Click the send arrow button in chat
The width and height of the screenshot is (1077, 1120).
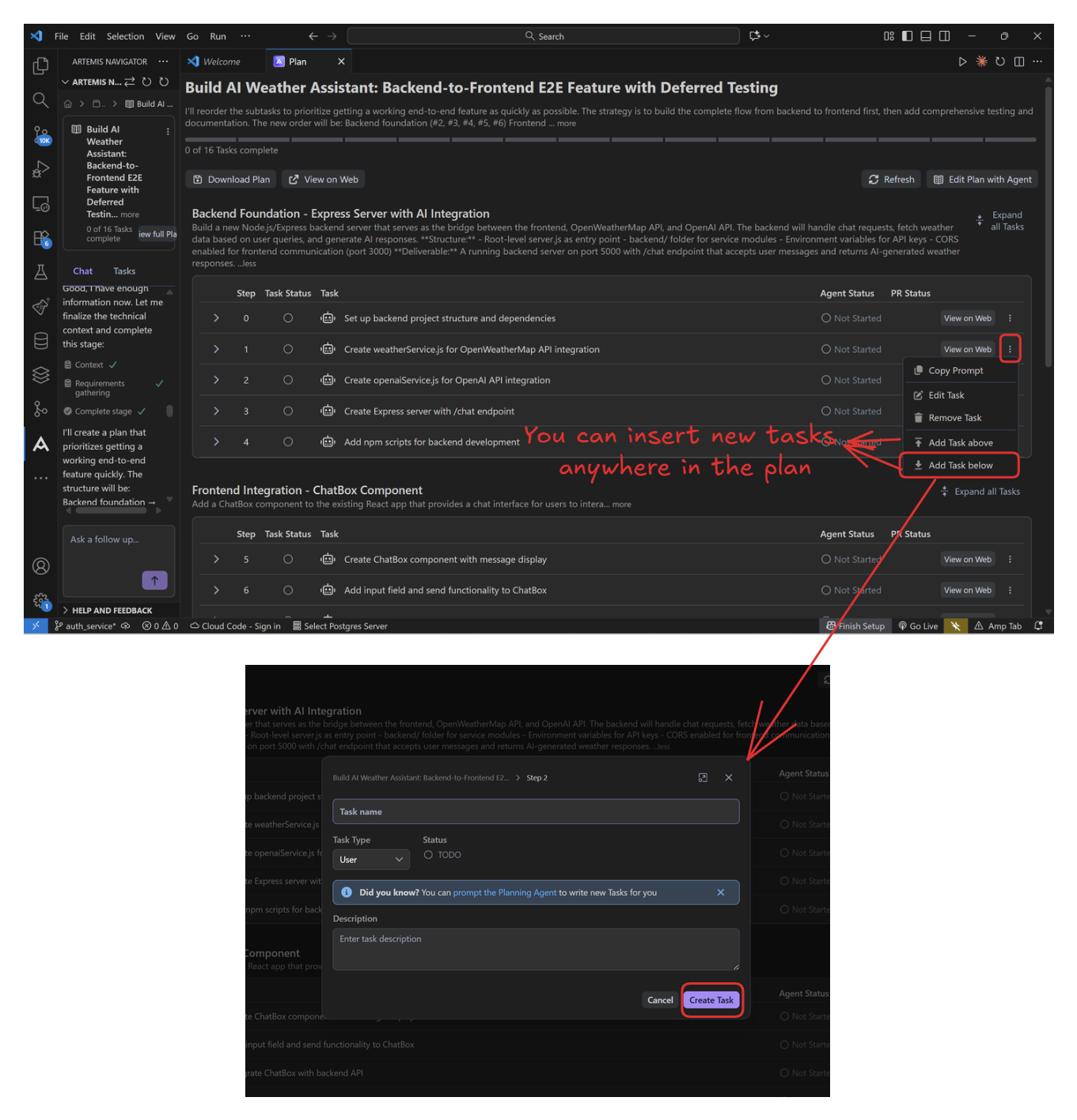click(x=154, y=580)
